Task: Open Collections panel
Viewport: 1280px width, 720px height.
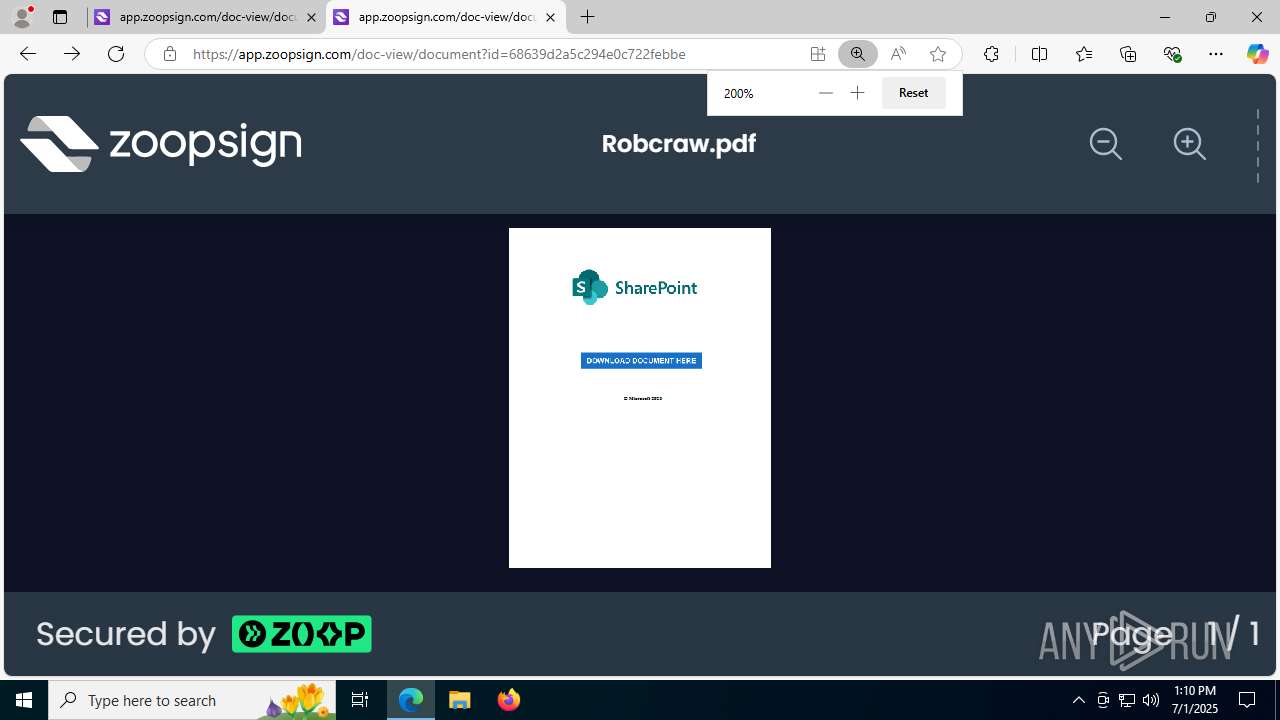Action: [x=1128, y=54]
